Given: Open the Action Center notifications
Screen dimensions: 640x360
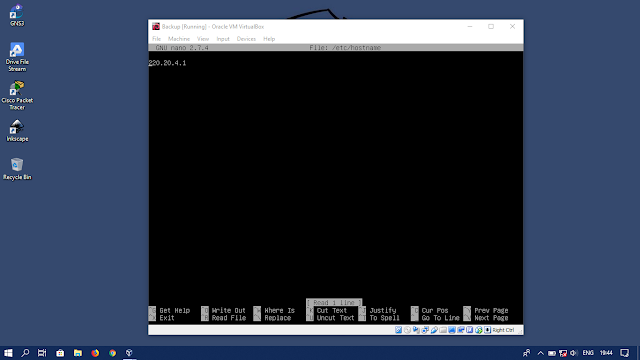Looking at the screenshot, I should [x=625, y=353].
